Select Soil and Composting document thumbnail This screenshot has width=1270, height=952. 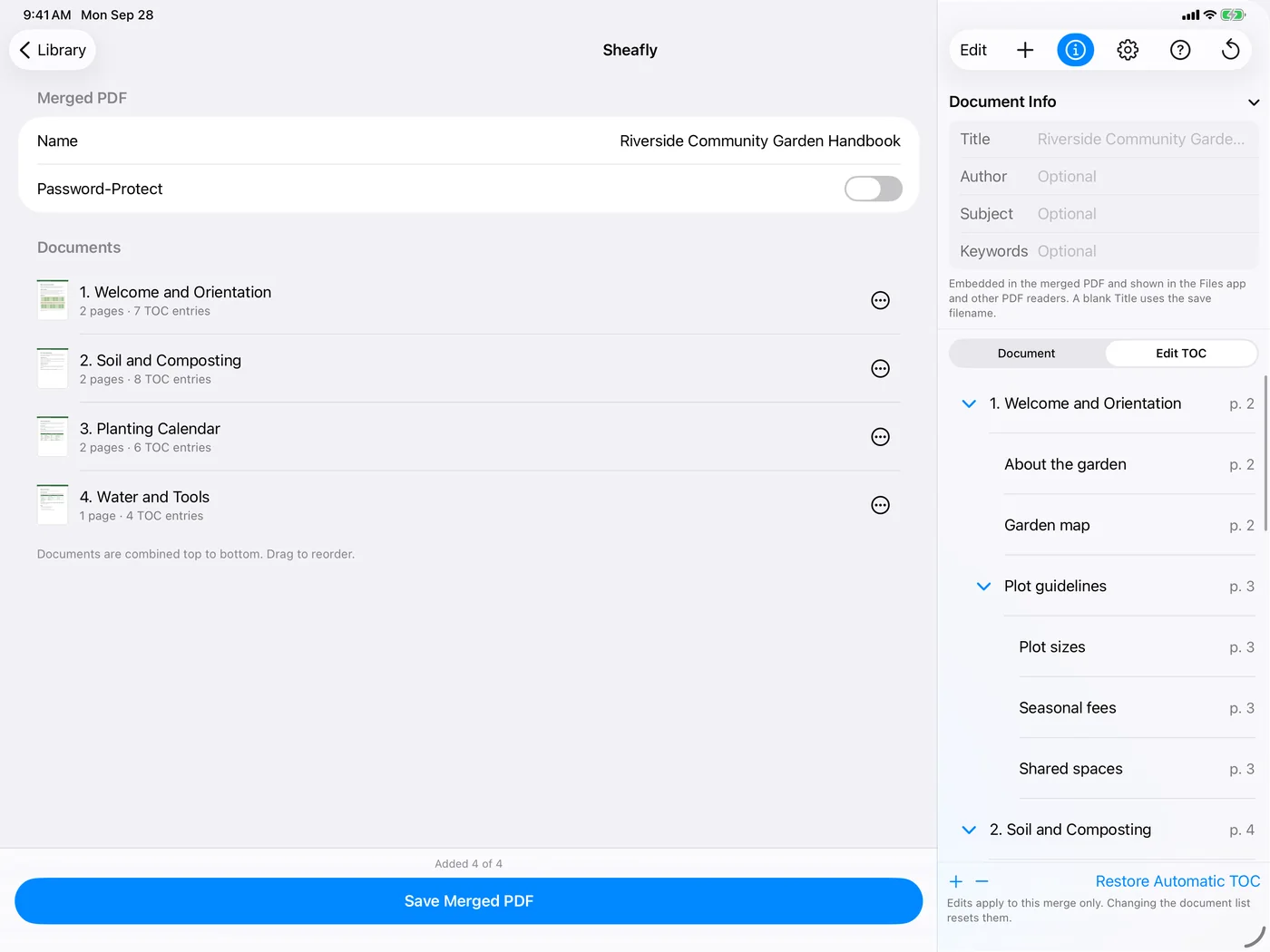tap(53, 368)
